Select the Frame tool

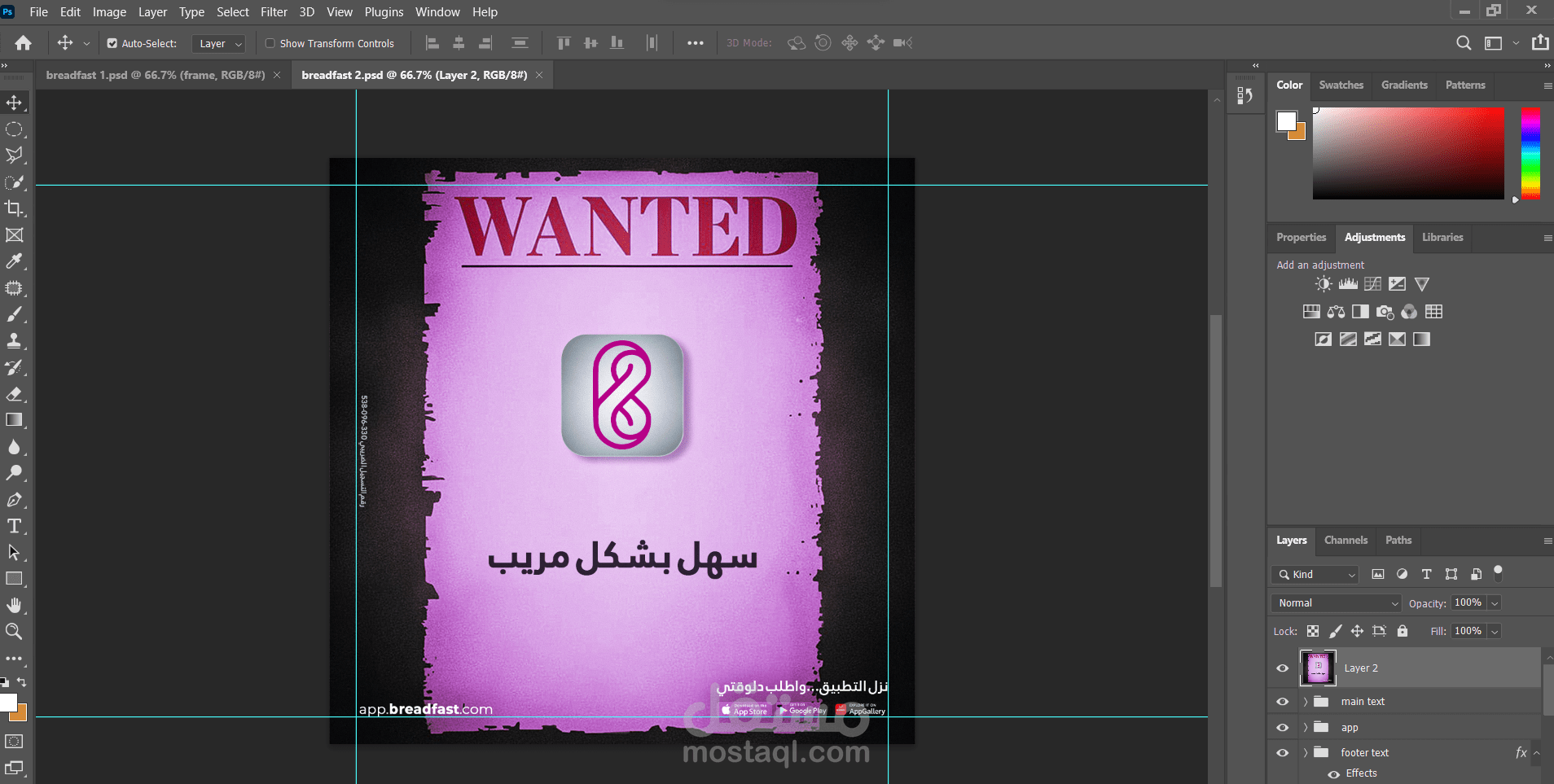pos(14,235)
